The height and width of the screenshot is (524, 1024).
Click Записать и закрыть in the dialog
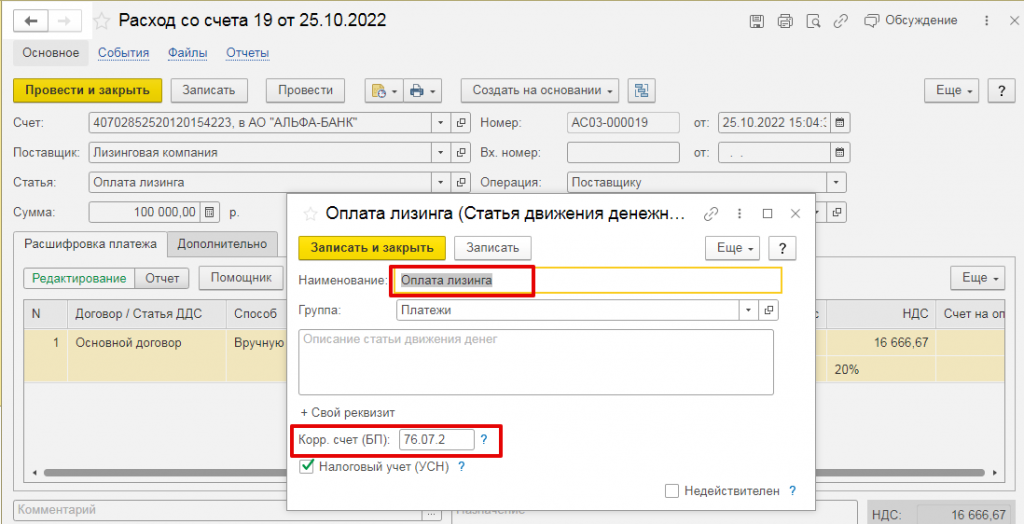(372, 248)
